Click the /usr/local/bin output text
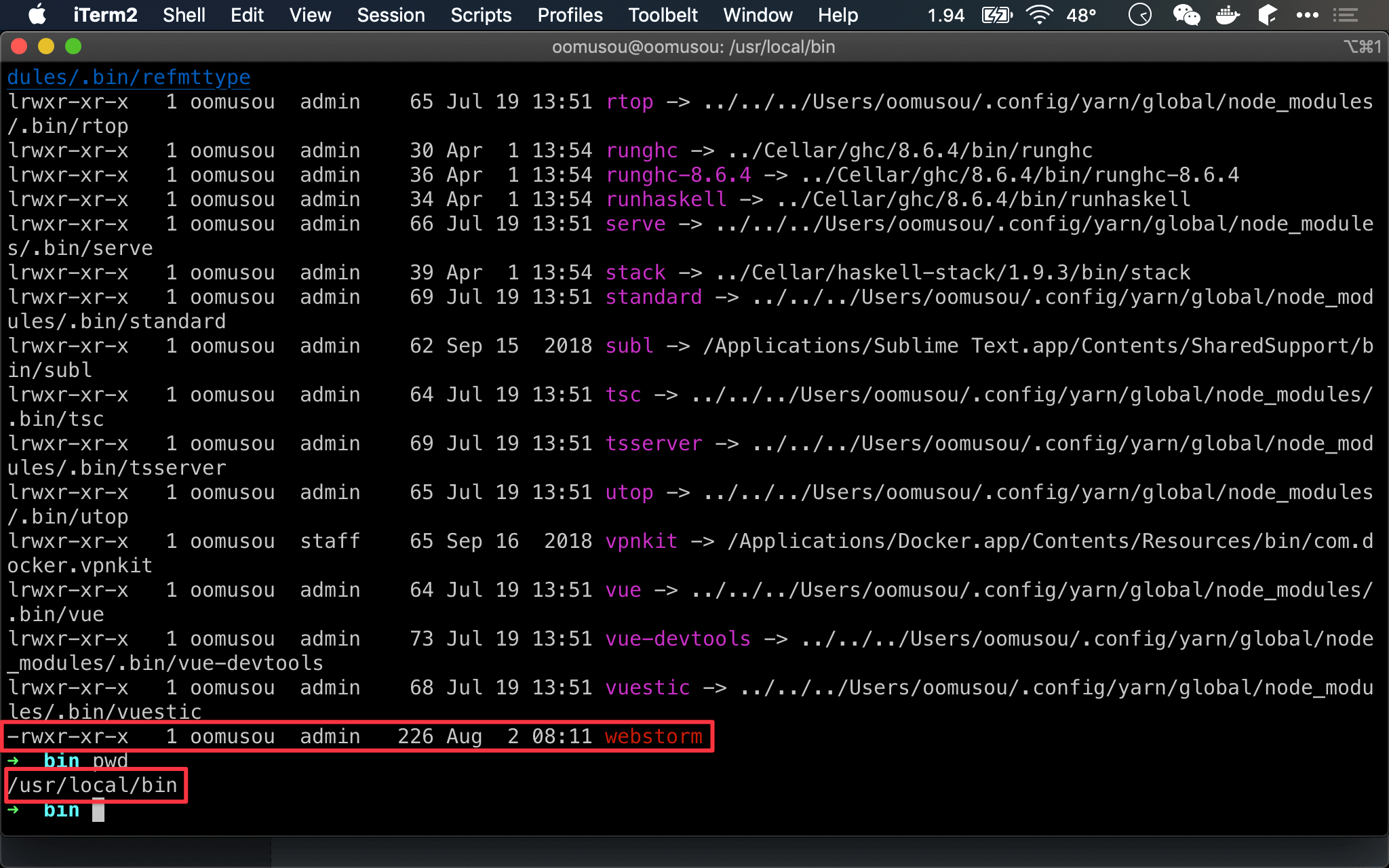The image size is (1389, 868). pyautogui.click(x=93, y=785)
